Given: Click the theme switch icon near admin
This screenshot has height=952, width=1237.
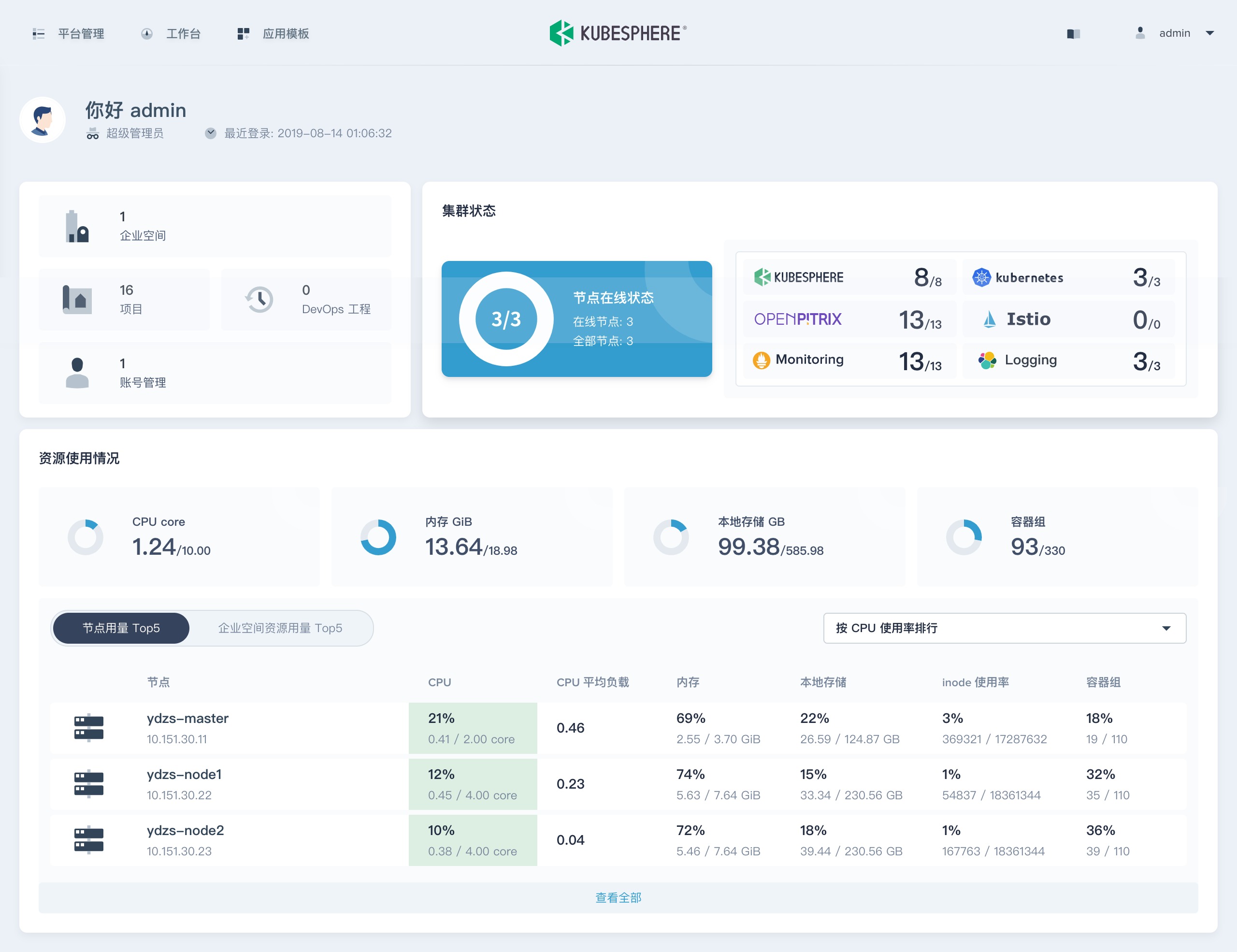Looking at the screenshot, I should tap(1073, 34).
